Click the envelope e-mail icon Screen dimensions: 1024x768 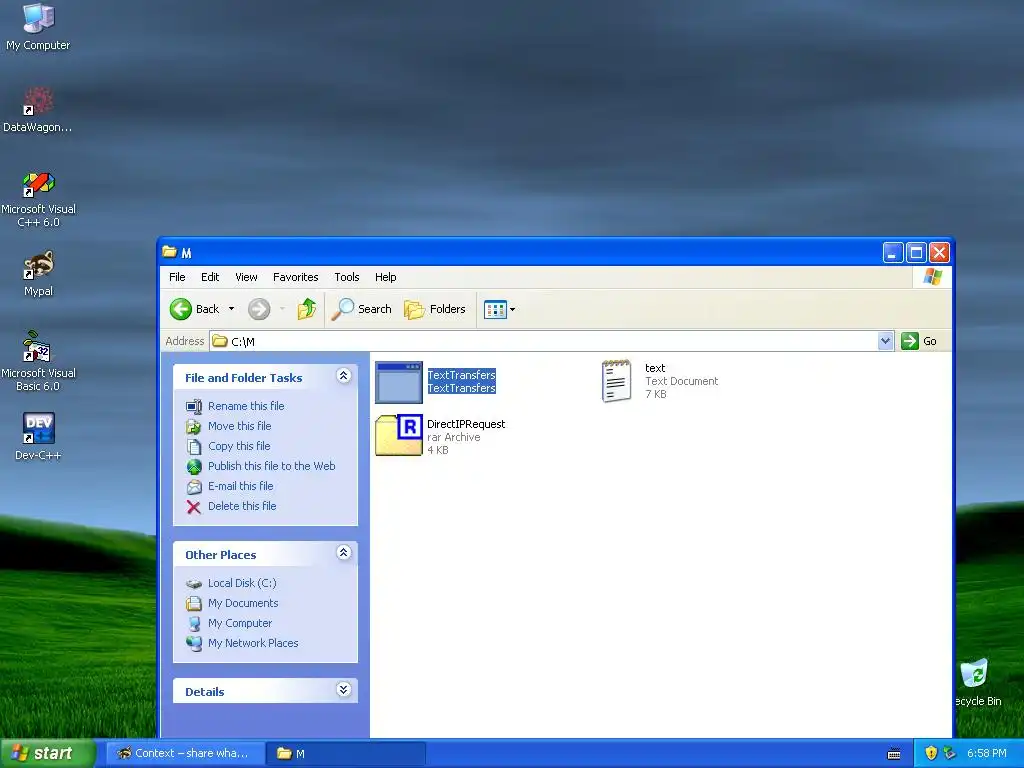pos(194,487)
